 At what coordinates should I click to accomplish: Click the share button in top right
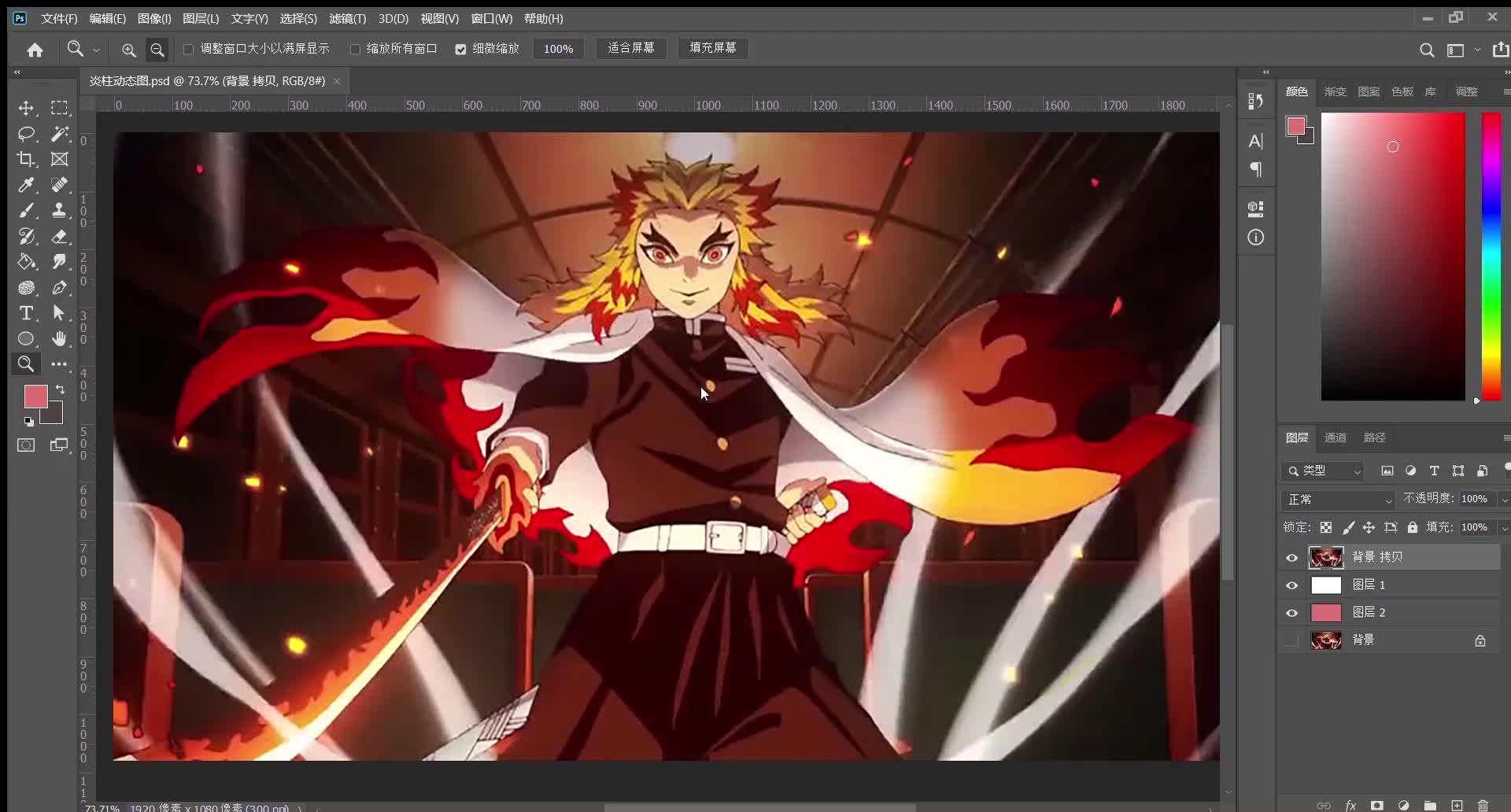coord(1501,50)
